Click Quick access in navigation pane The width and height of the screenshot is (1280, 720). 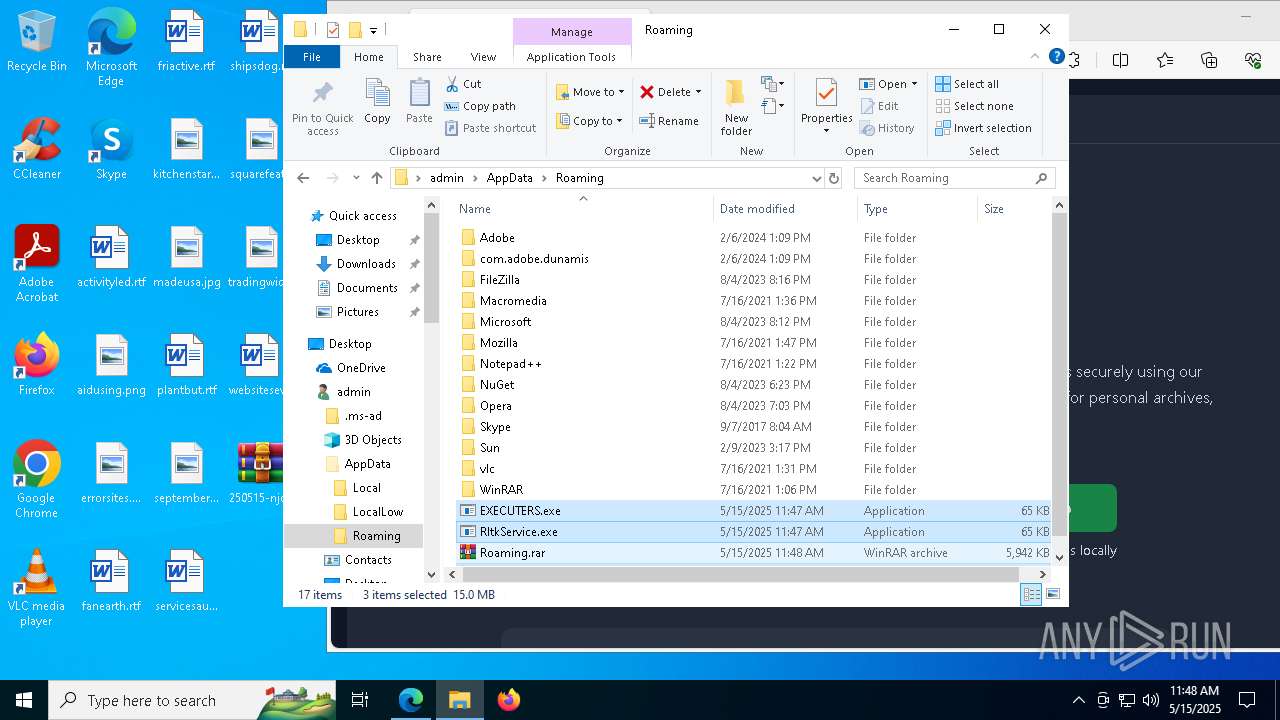pyautogui.click(x=362, y=216)
